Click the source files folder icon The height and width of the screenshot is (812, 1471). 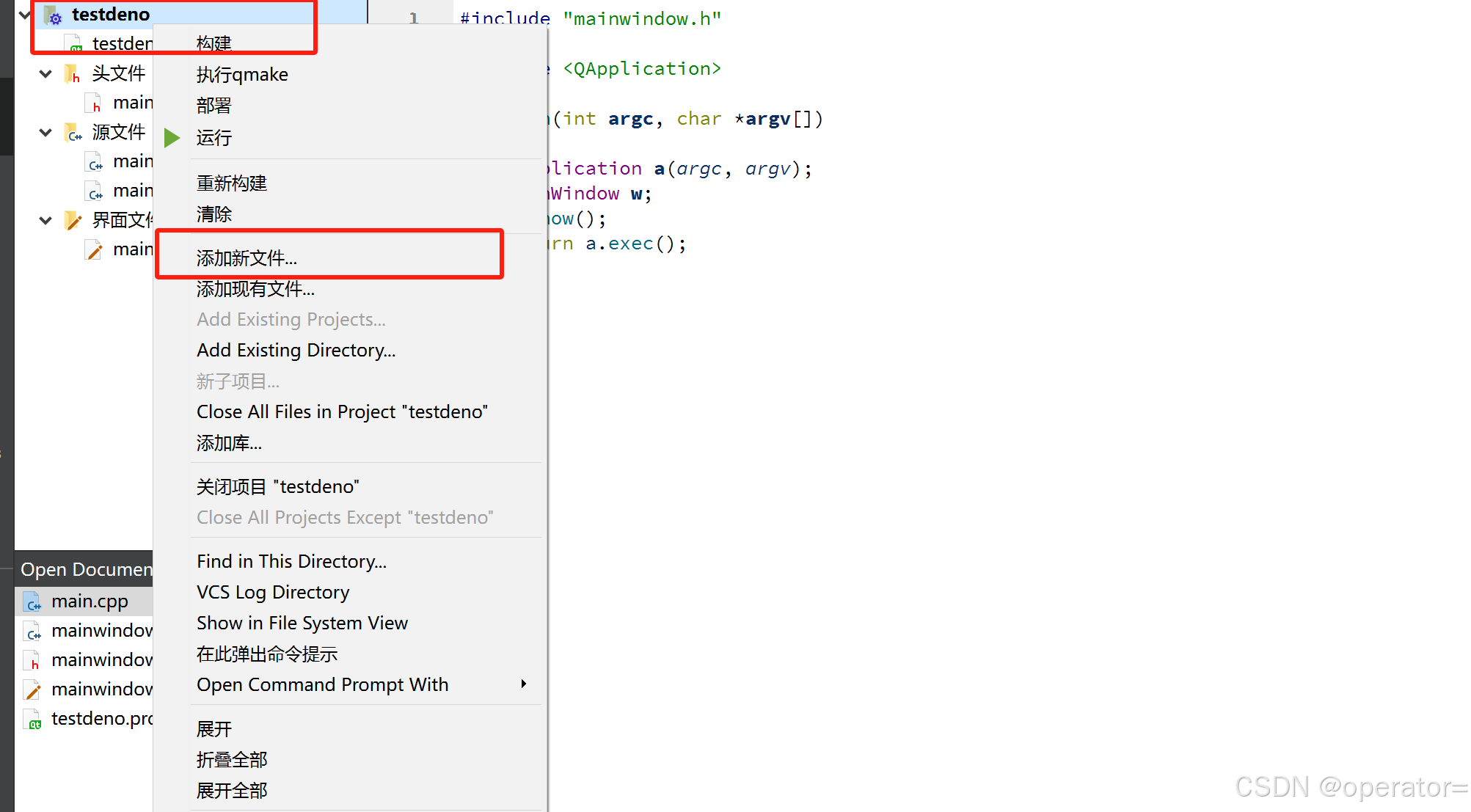pyautogui.click(x=73, y=133)
